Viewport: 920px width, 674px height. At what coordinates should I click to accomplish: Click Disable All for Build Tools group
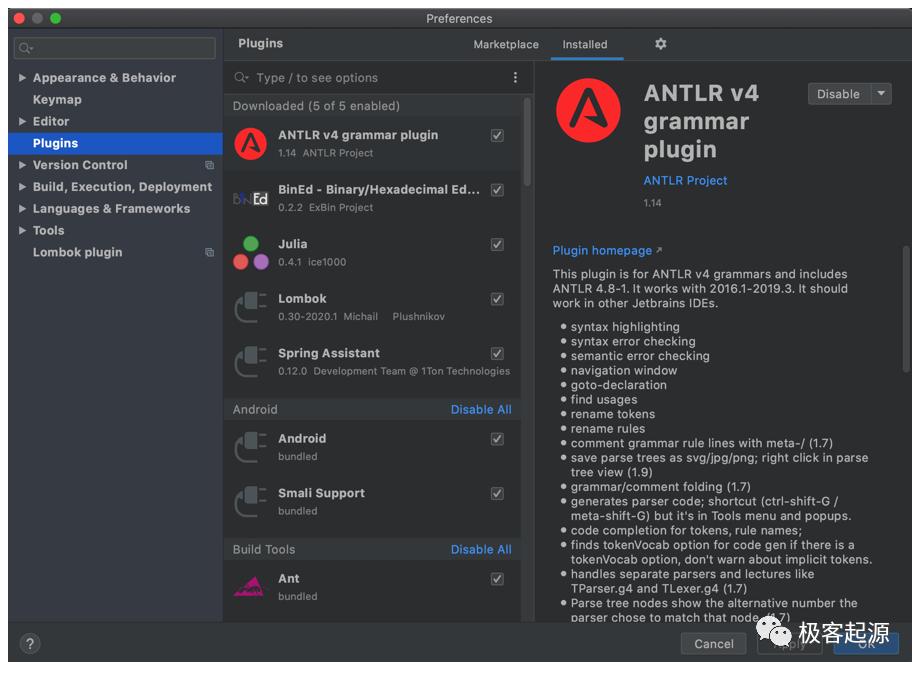coord(481,550)
